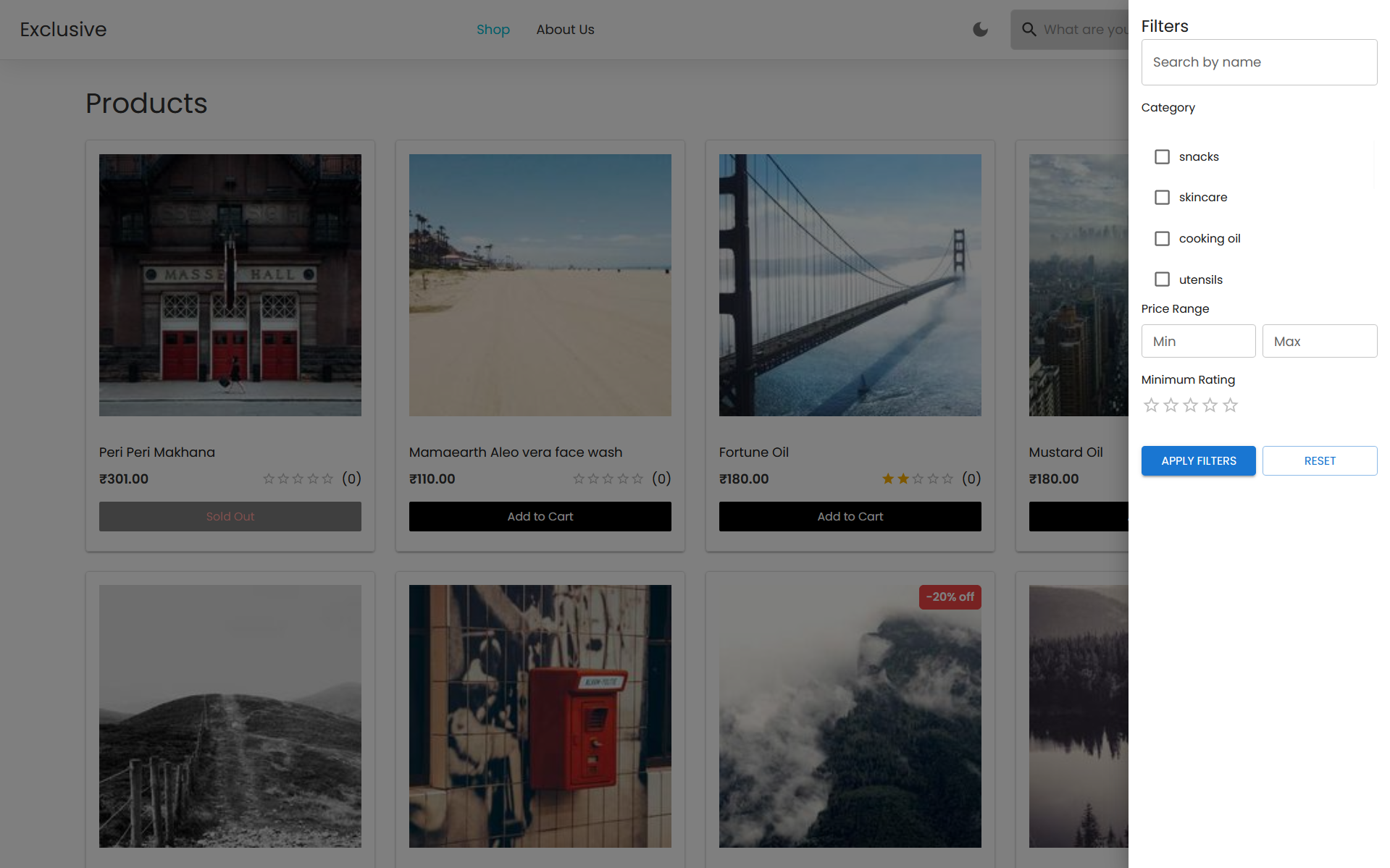The image size is (1390, 868).
Task: Focus the Min price input
Action: click(x=1198, y=341)
